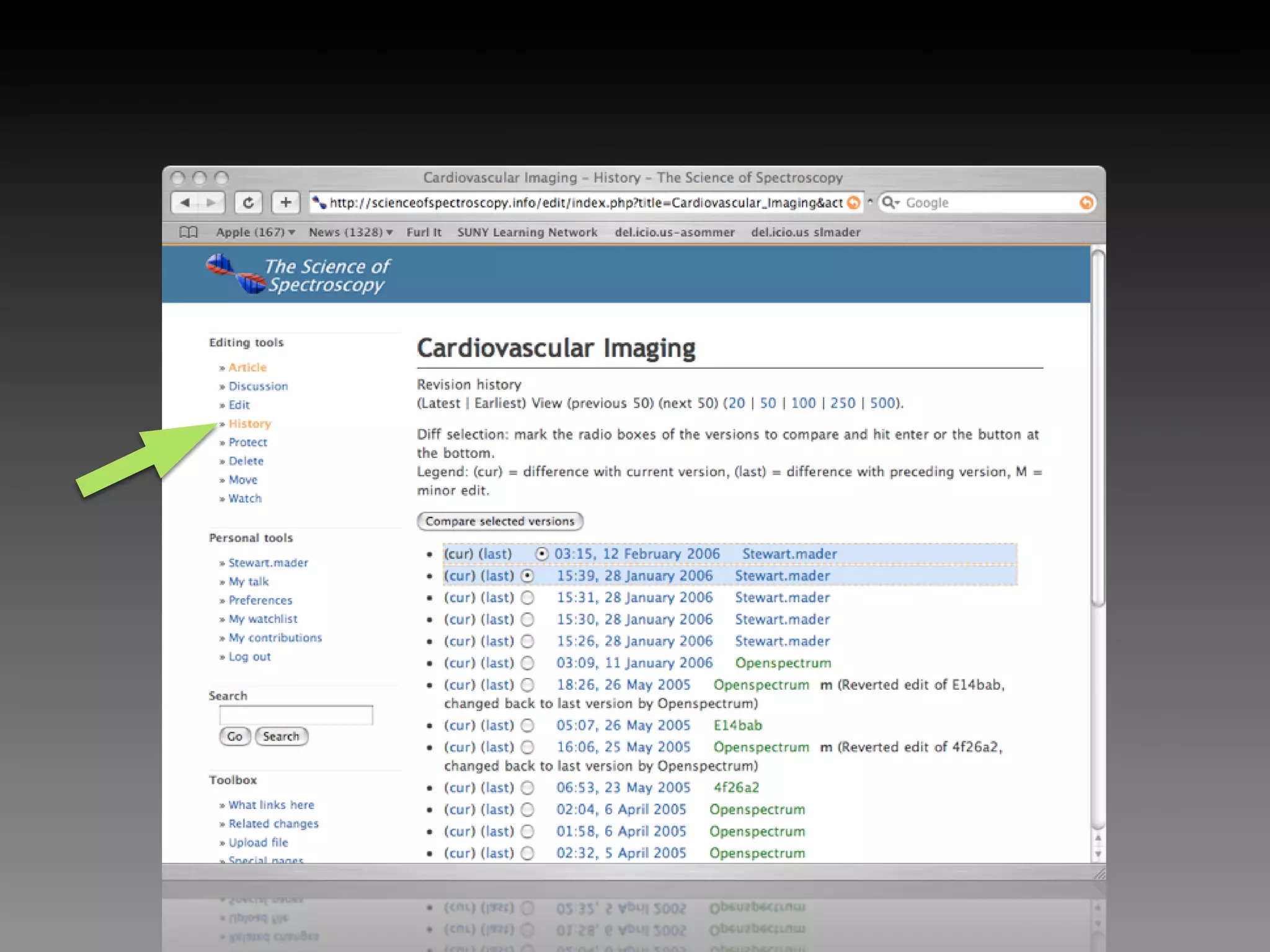Viewport: 1270px width, 952px height.
Task: Click the History link in Editing tools
Action: tap(250, 424)
